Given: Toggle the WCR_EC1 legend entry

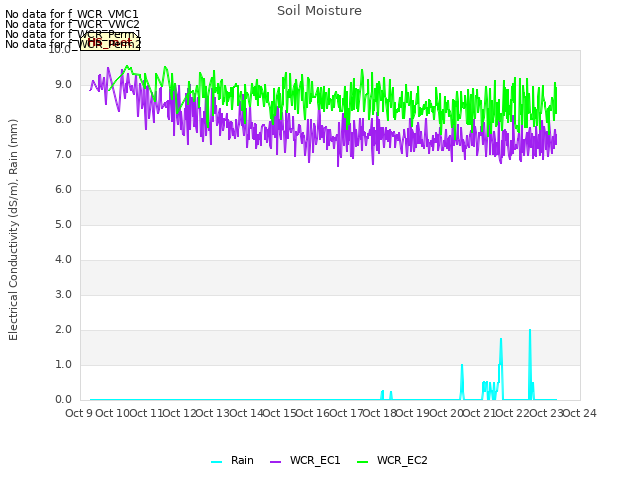Looking at the screenshot, I should [305, 461].
